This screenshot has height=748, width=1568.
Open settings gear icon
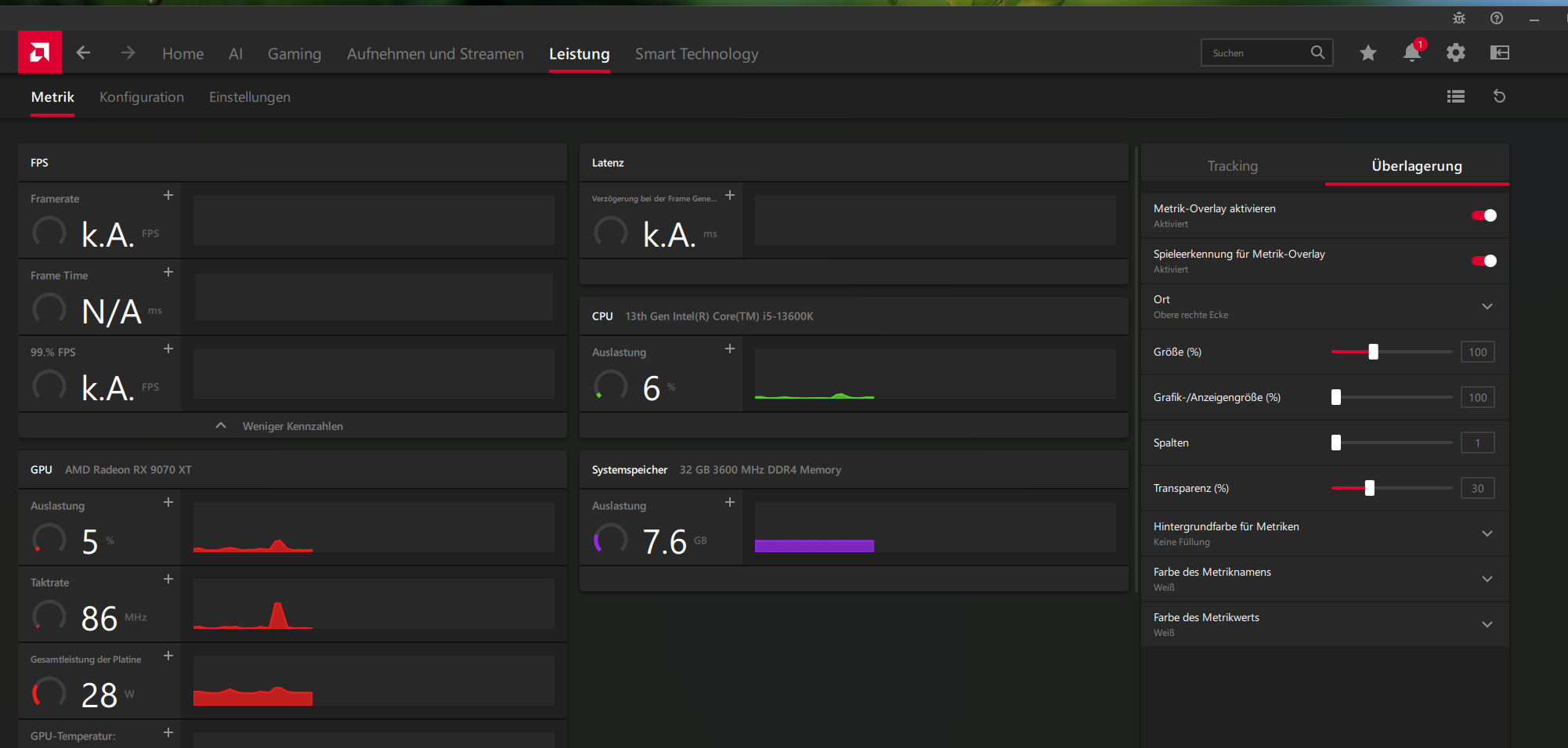pos(1456,52)
